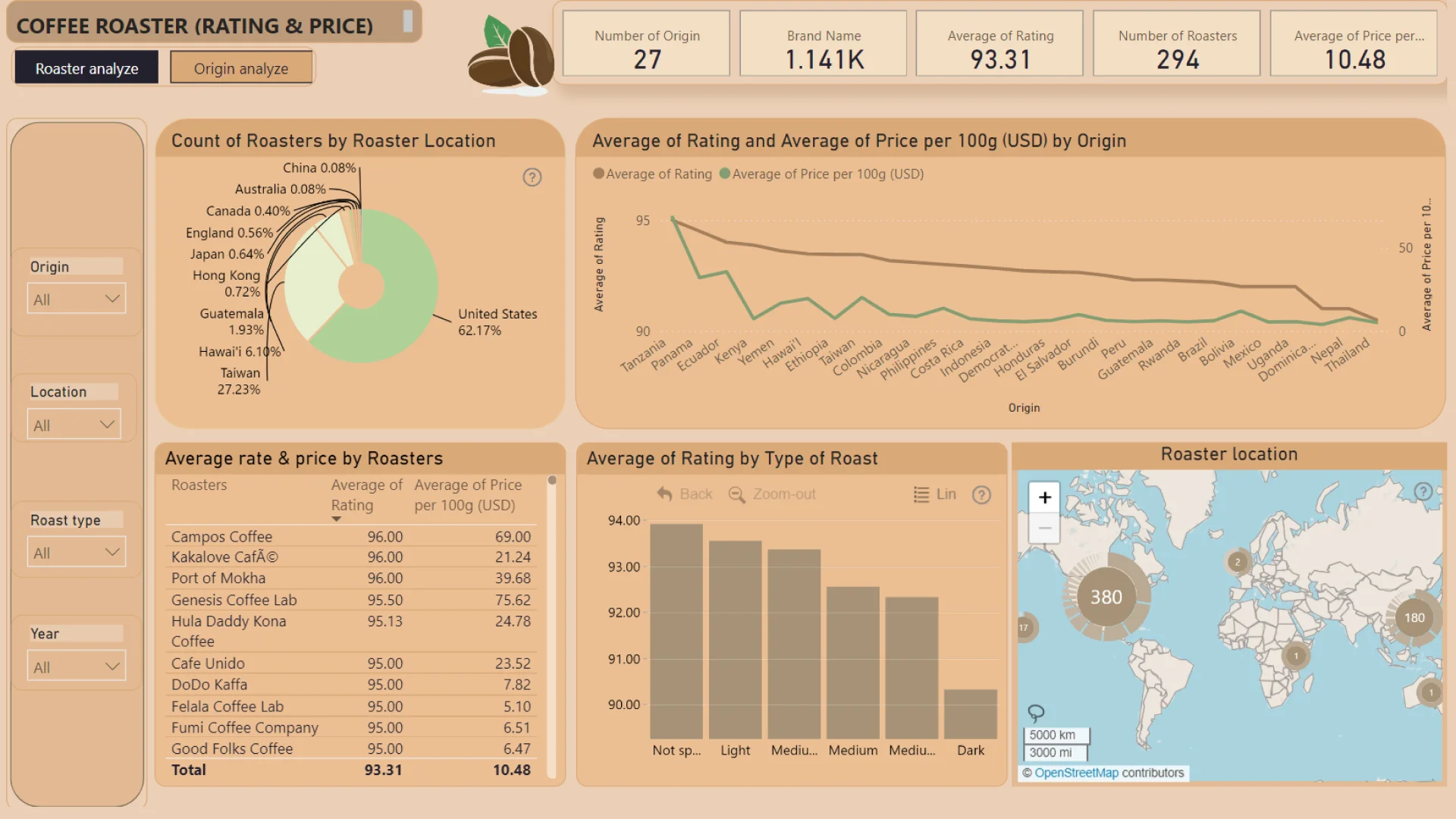Screen dimensions: 1456x819
Task: Click the Zoom-out magnifier icon
Action: coord(736,494)
